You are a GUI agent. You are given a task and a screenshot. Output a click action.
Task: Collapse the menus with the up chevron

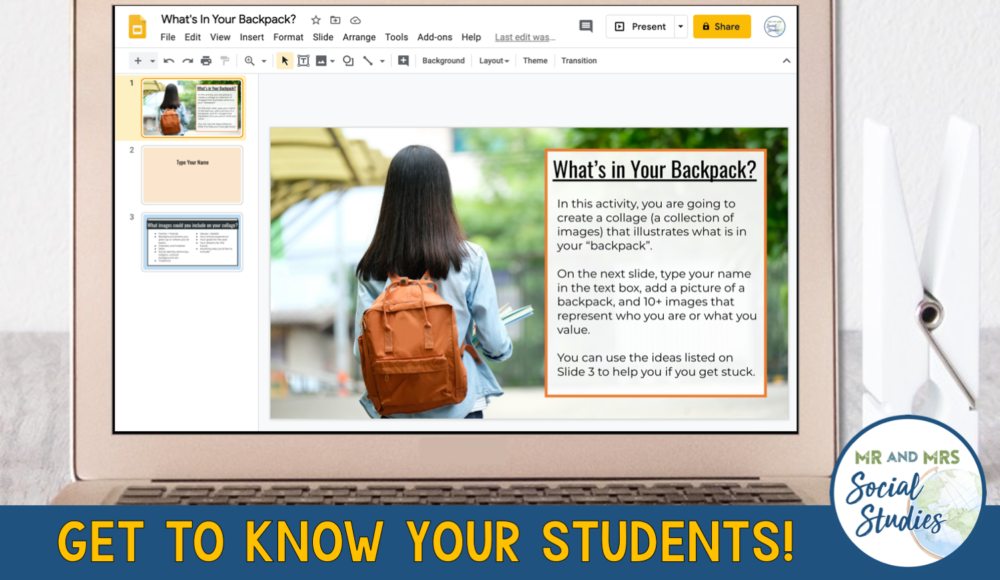[x=786, y=61]
